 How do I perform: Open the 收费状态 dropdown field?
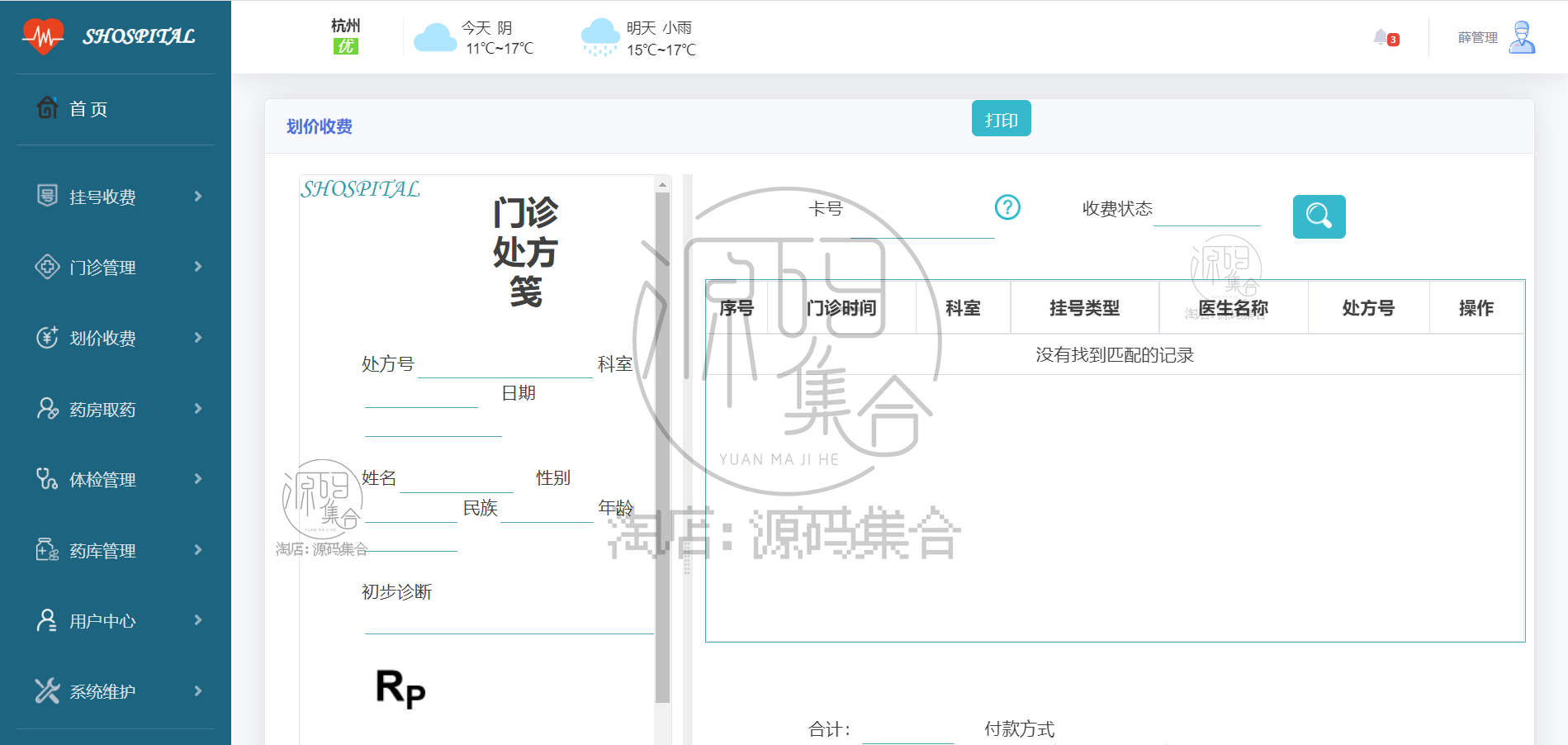[x=1207, y=211]
